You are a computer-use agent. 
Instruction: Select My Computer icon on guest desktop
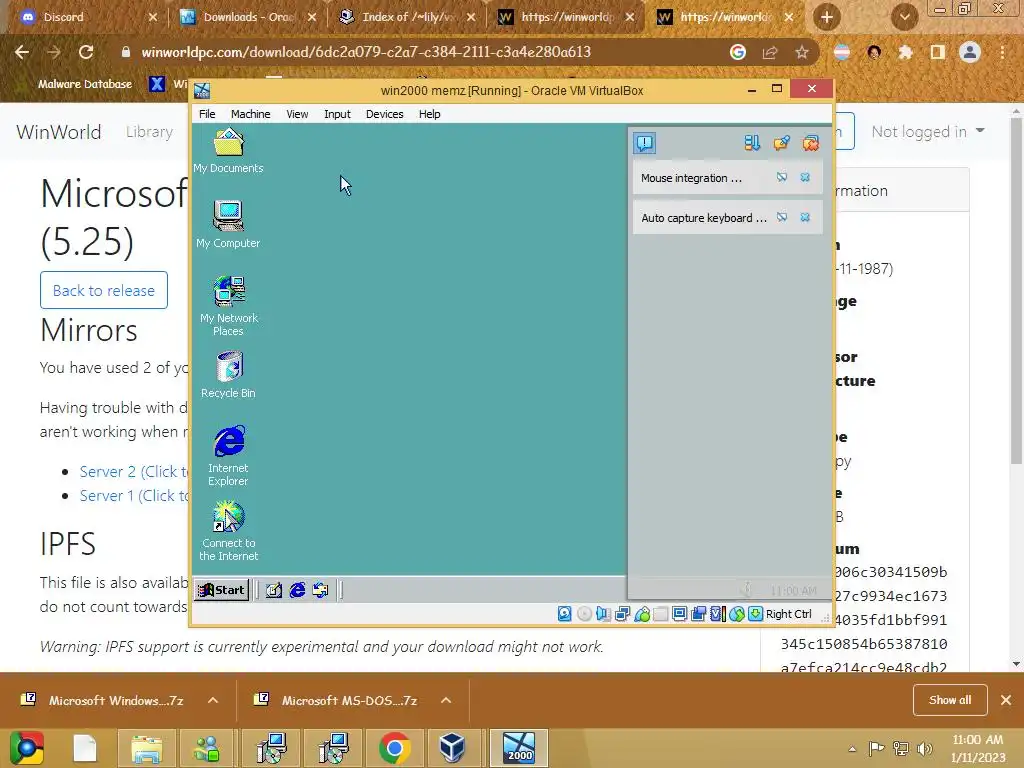tap(228, 225)
